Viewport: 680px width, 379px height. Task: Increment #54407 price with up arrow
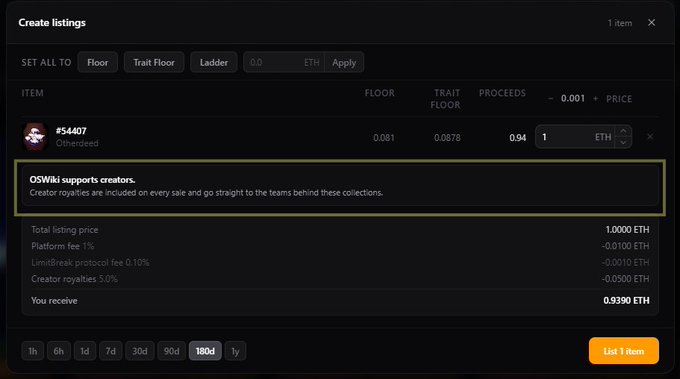(623, 131)
